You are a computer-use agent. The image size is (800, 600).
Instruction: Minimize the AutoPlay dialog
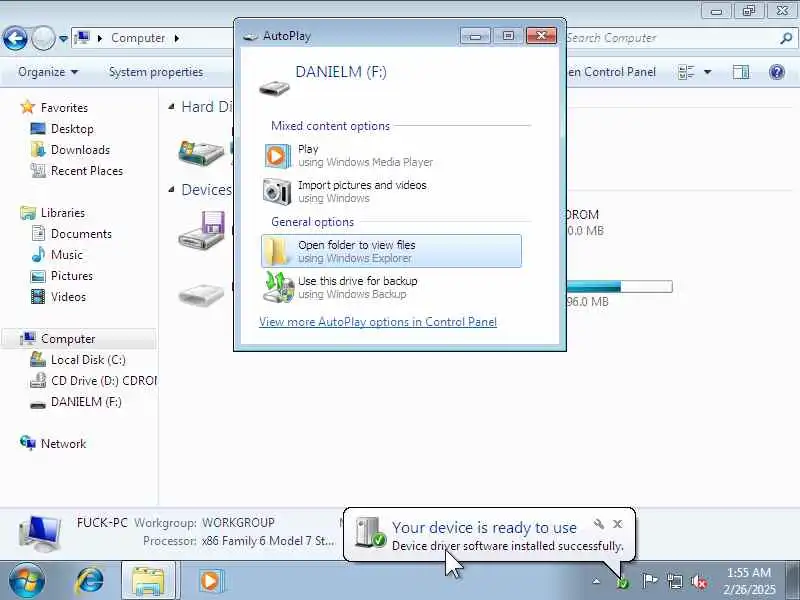click(x=475, y=36)
